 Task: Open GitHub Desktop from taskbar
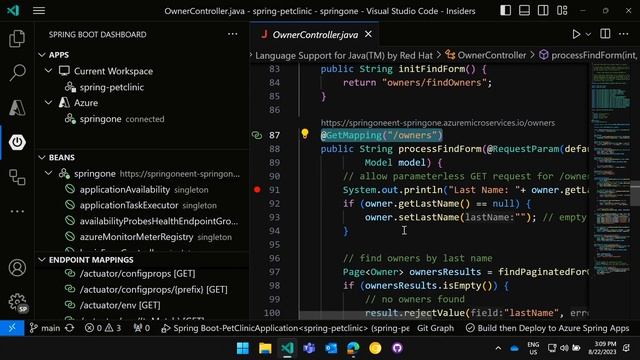397,348
